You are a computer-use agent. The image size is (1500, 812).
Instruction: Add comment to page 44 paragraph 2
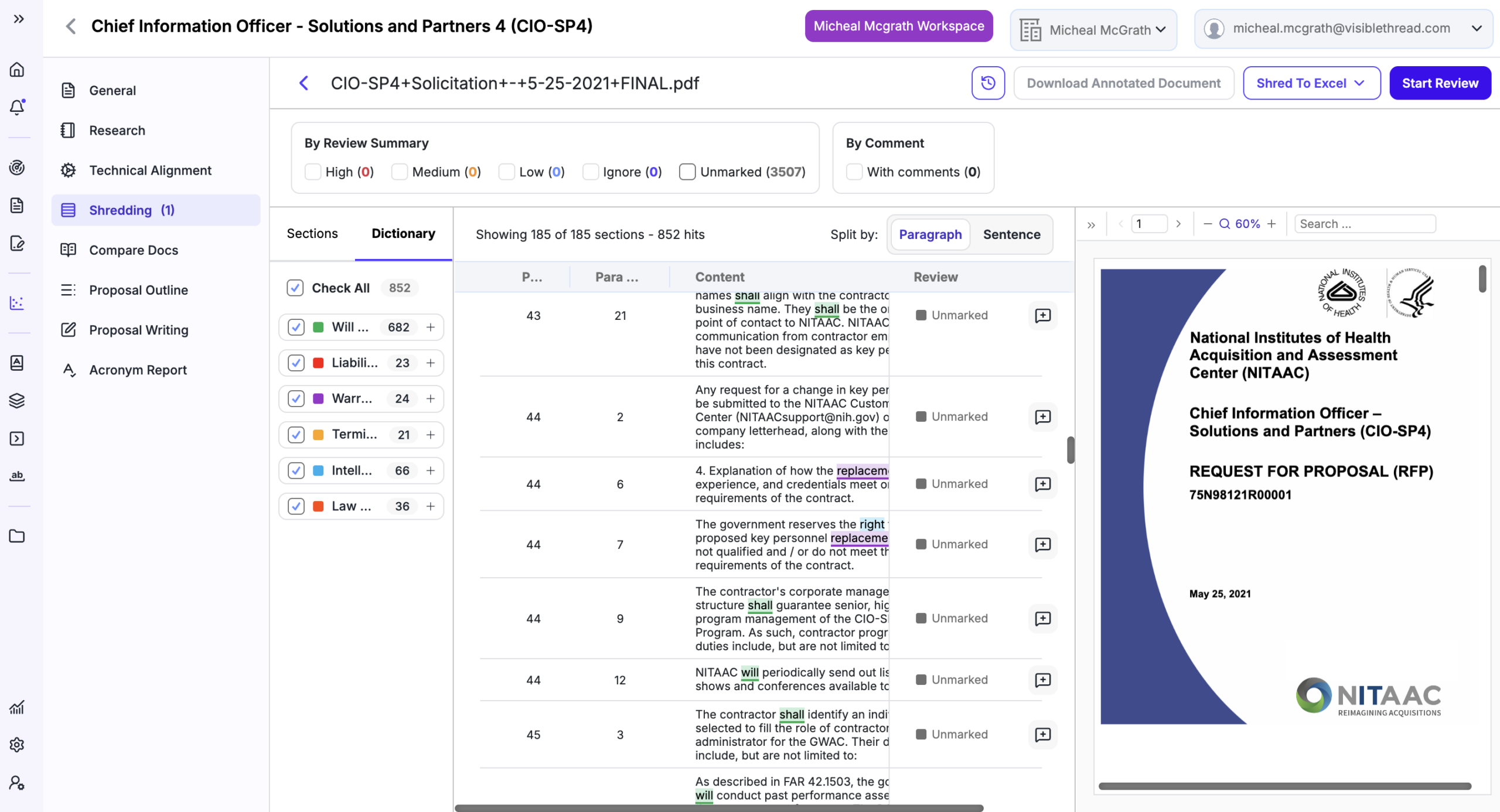[x=1043, y=417]
